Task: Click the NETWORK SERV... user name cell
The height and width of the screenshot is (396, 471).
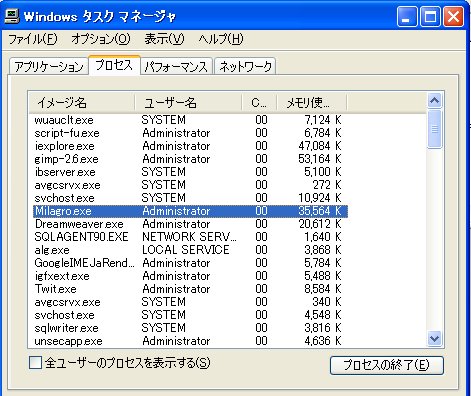Action: pyautogui.click(x=189, y=237)
